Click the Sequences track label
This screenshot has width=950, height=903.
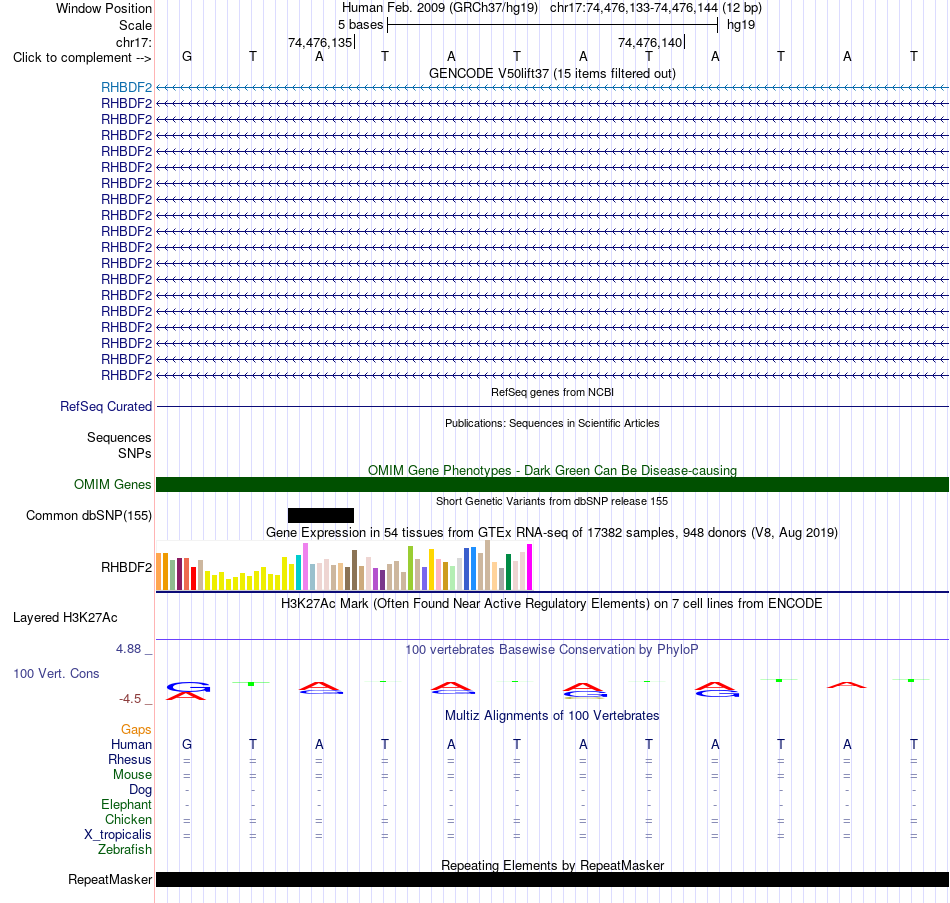click(119, 438)
